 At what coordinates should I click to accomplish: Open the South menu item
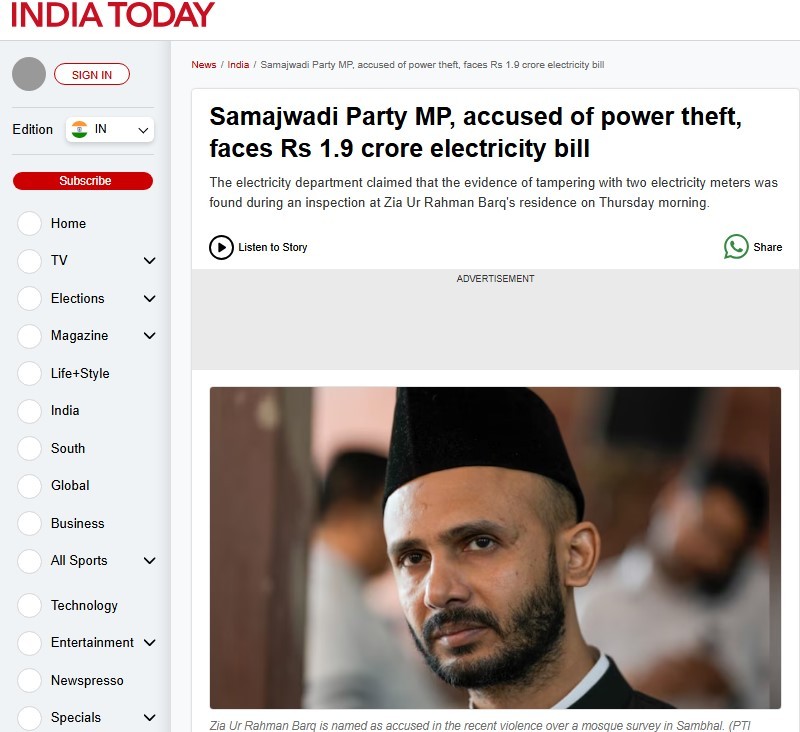(68, 448)
